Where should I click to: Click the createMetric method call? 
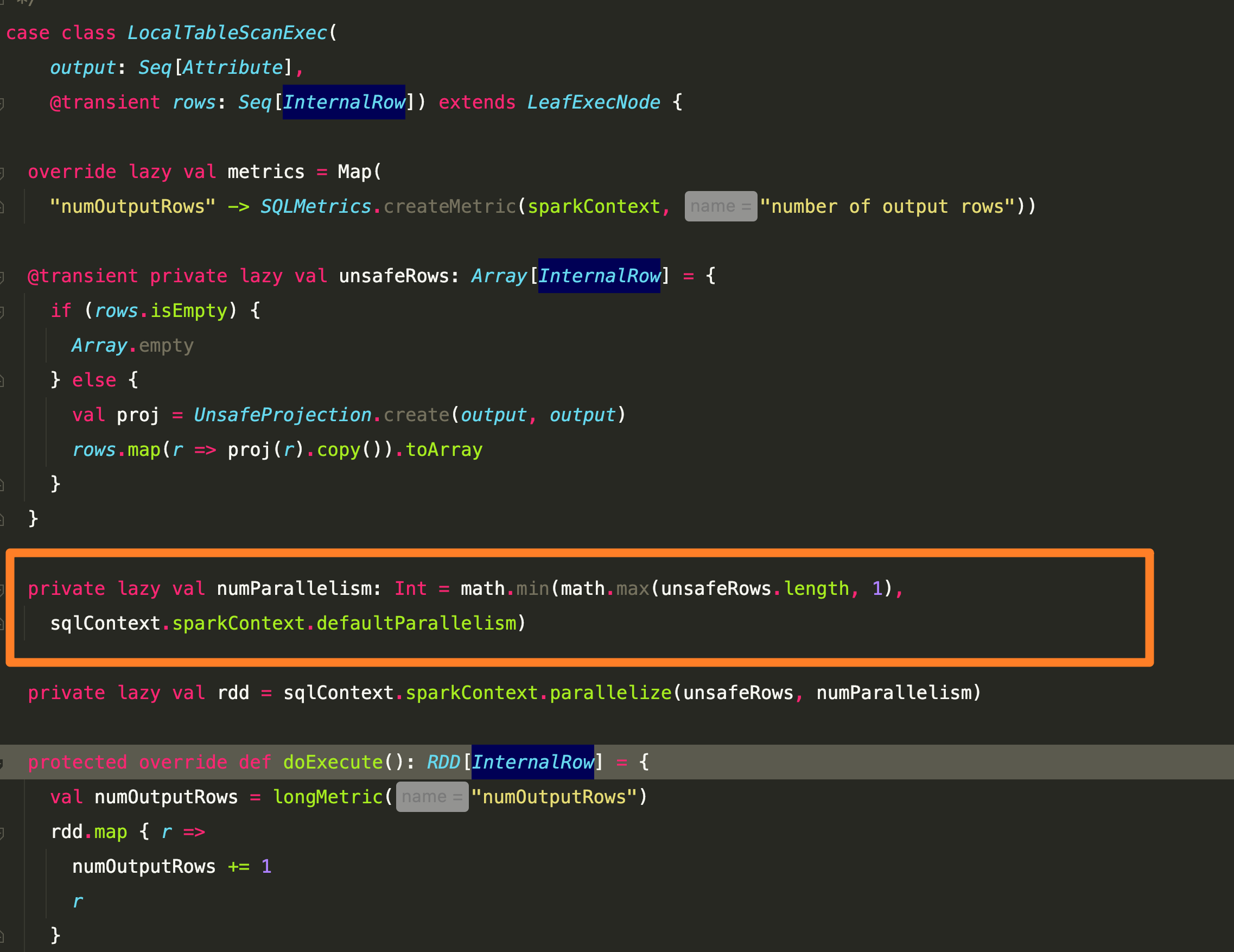(x=450, y=207)
